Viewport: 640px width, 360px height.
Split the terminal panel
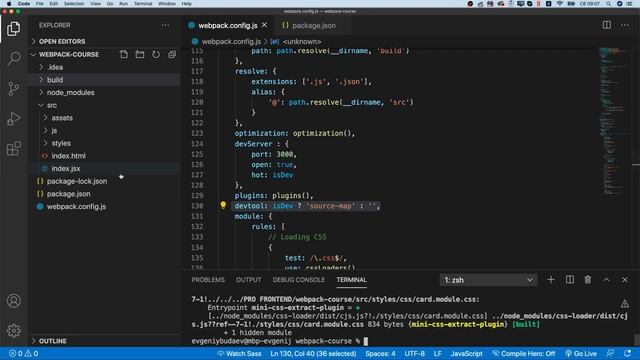[x=569, y=280]
